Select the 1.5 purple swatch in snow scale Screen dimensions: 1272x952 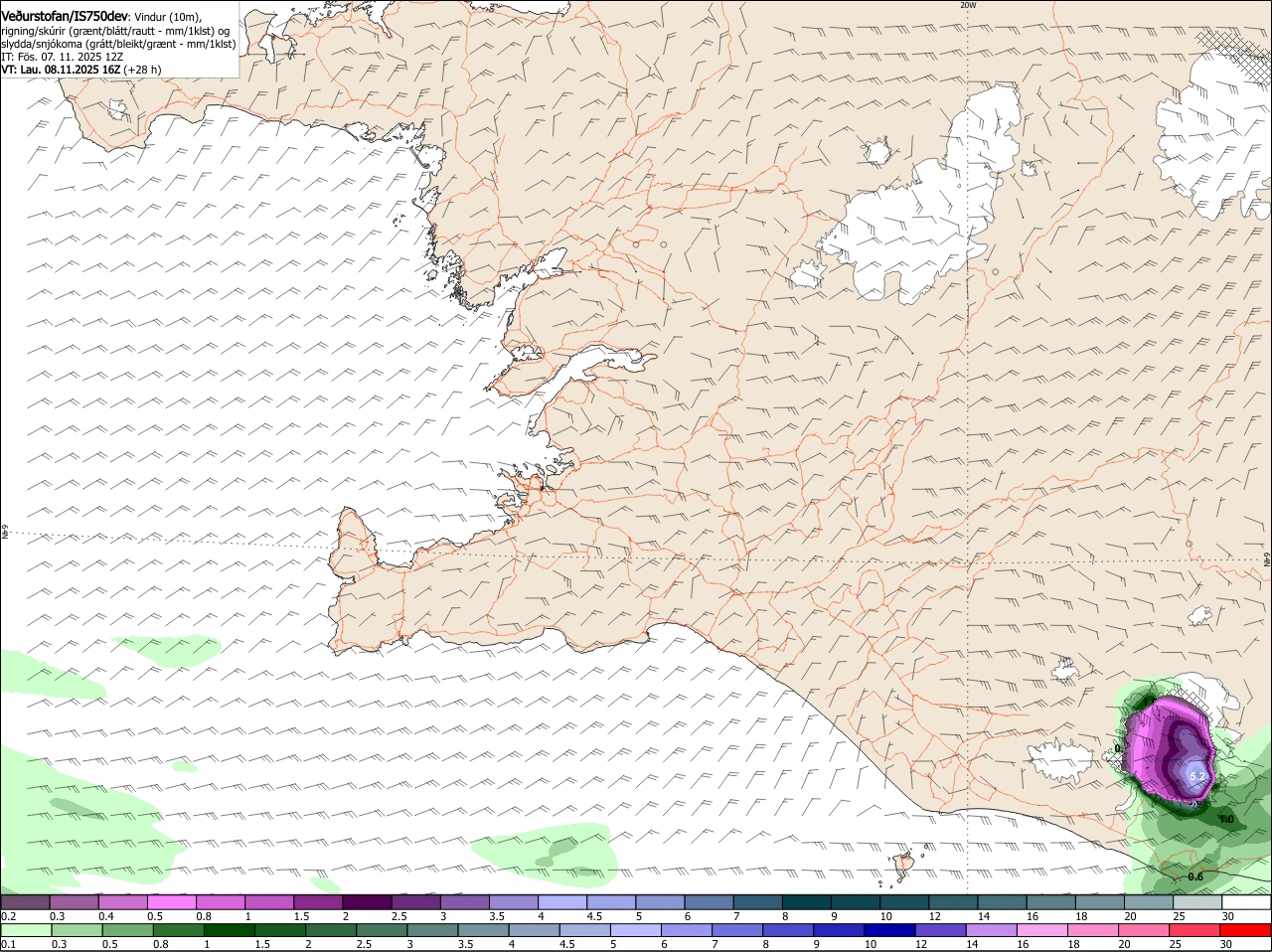click(x=317, y=901)
